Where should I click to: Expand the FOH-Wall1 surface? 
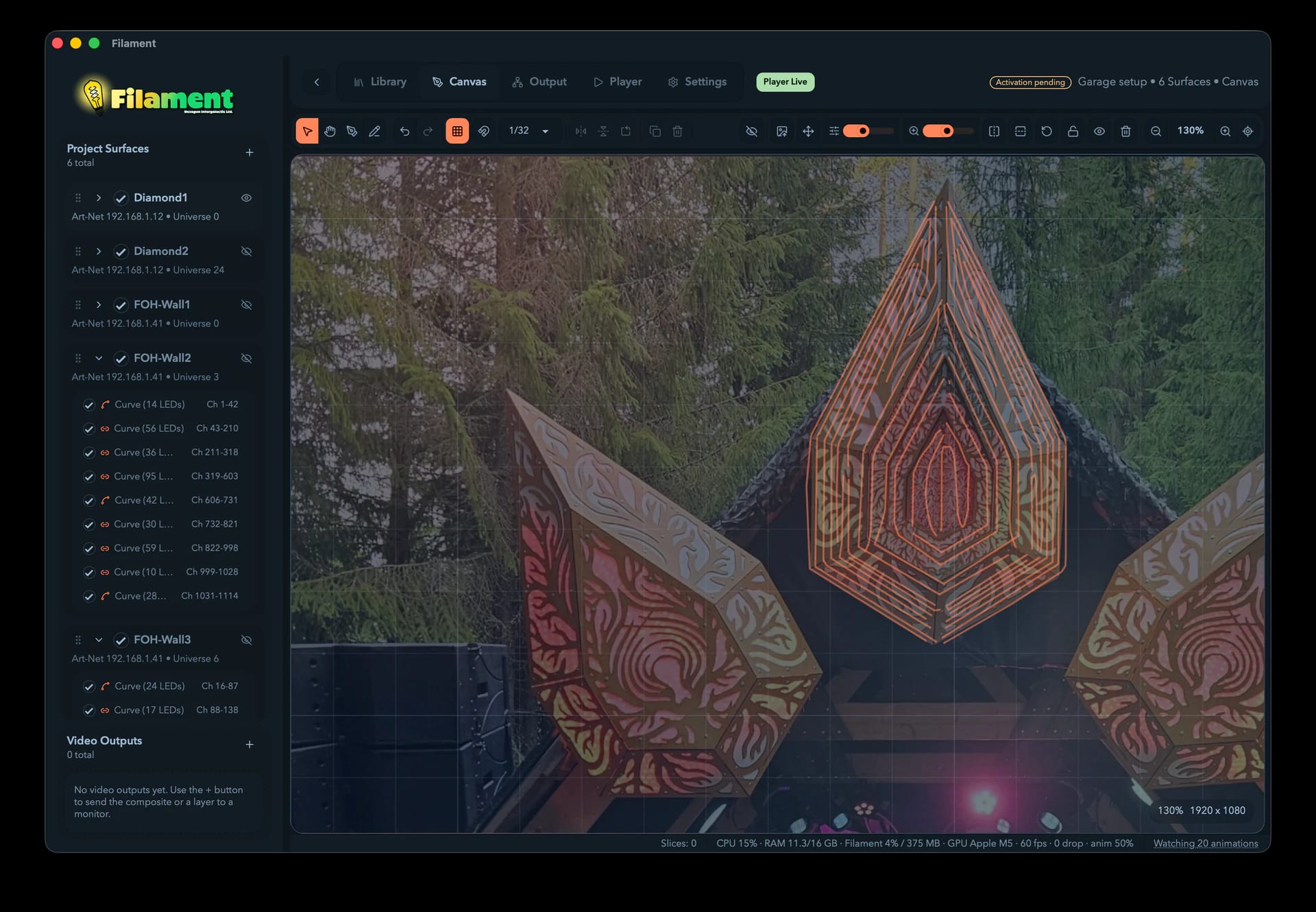point(99,304)
